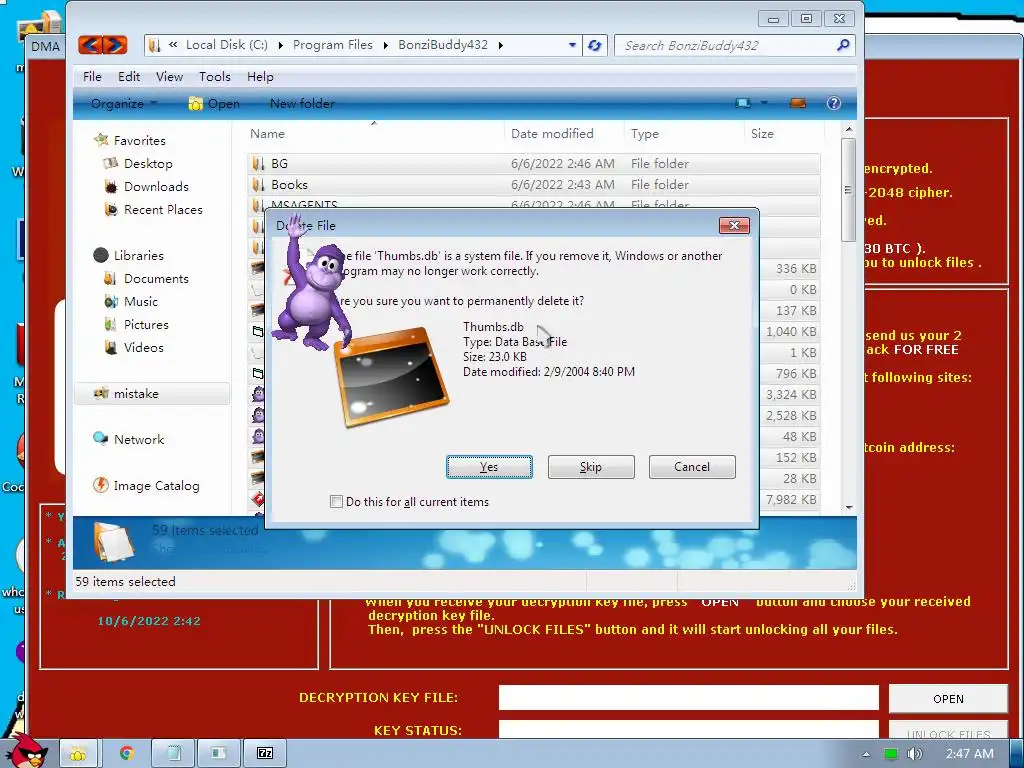Screen dimensions: 1024x768
Task: Click the notepad taskbar icon
Action: point(174,753)
